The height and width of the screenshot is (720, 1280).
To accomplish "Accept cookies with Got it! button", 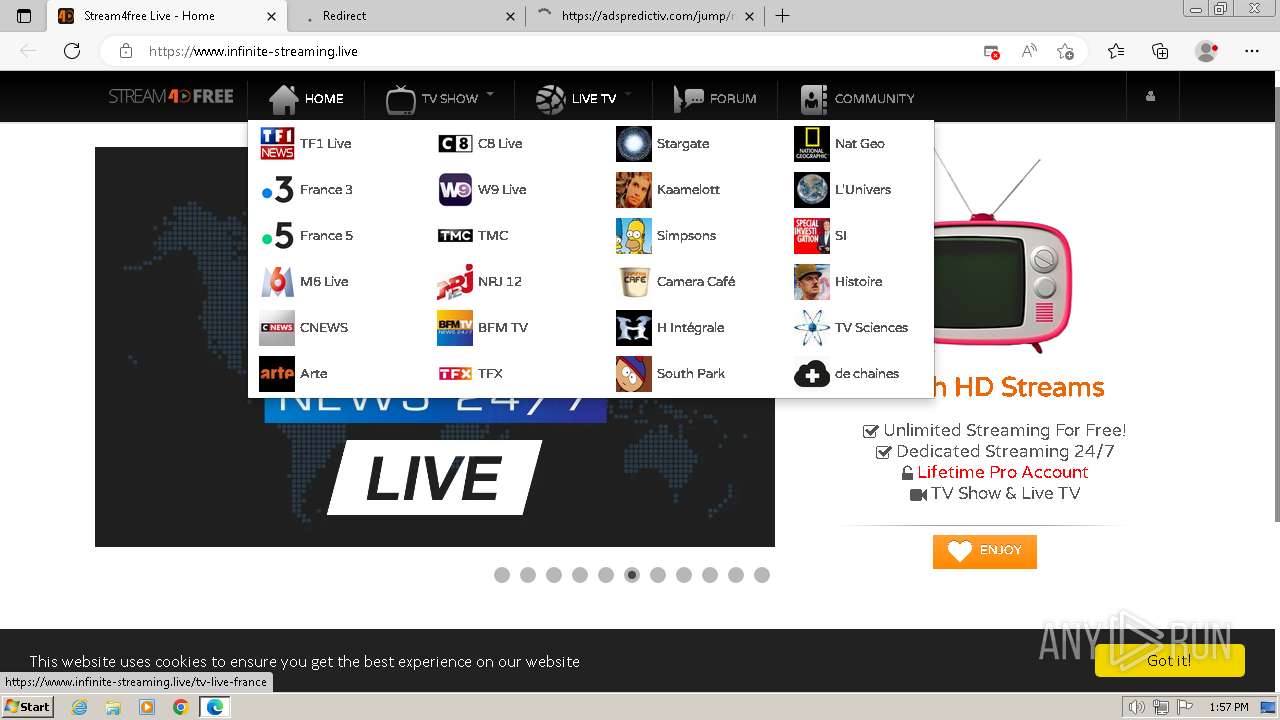I will 1169,661.
